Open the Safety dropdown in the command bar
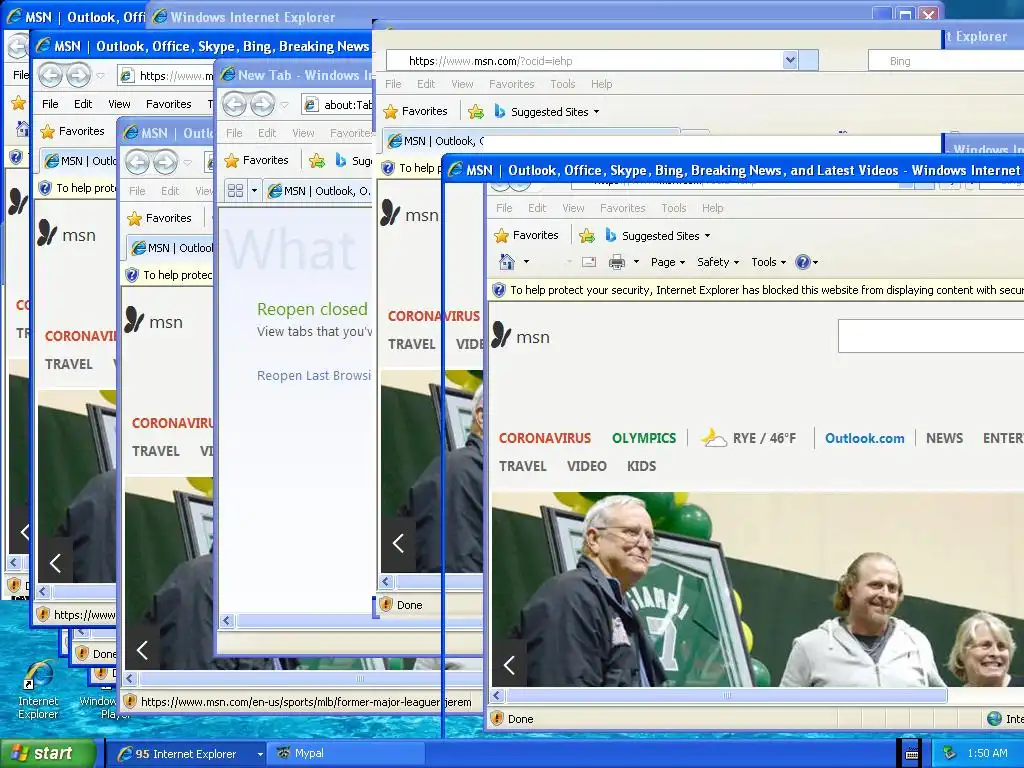 (718, 262)
